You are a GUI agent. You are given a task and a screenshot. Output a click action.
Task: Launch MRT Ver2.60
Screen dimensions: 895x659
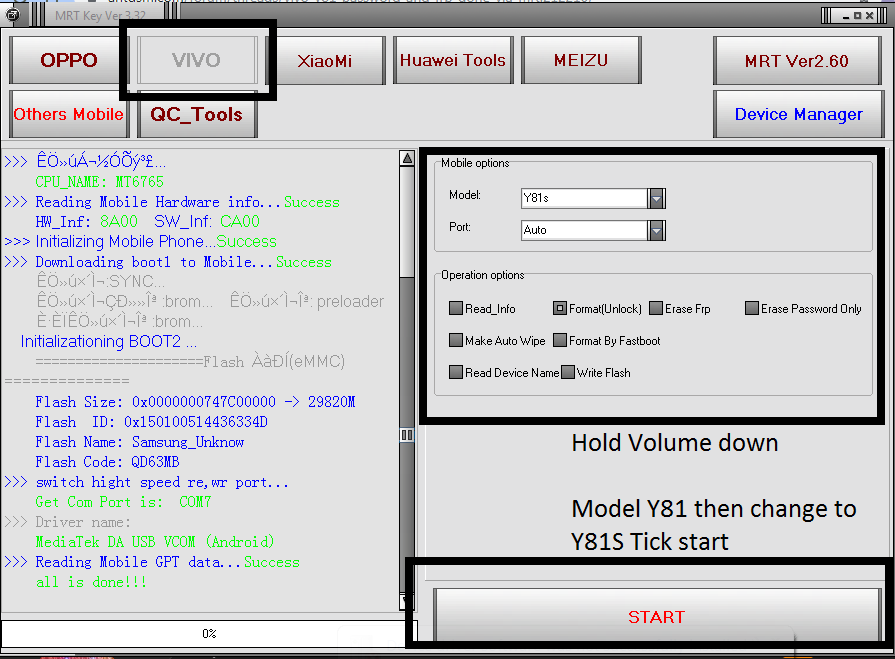pos(797,60)
